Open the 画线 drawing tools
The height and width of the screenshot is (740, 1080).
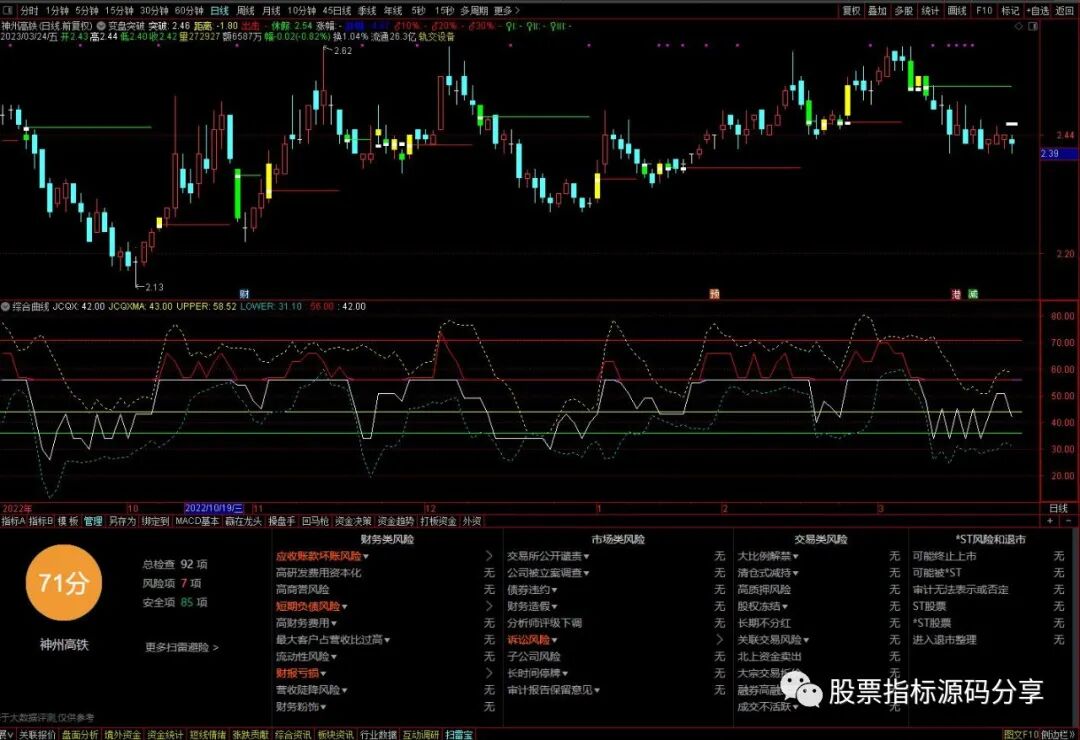957,10
